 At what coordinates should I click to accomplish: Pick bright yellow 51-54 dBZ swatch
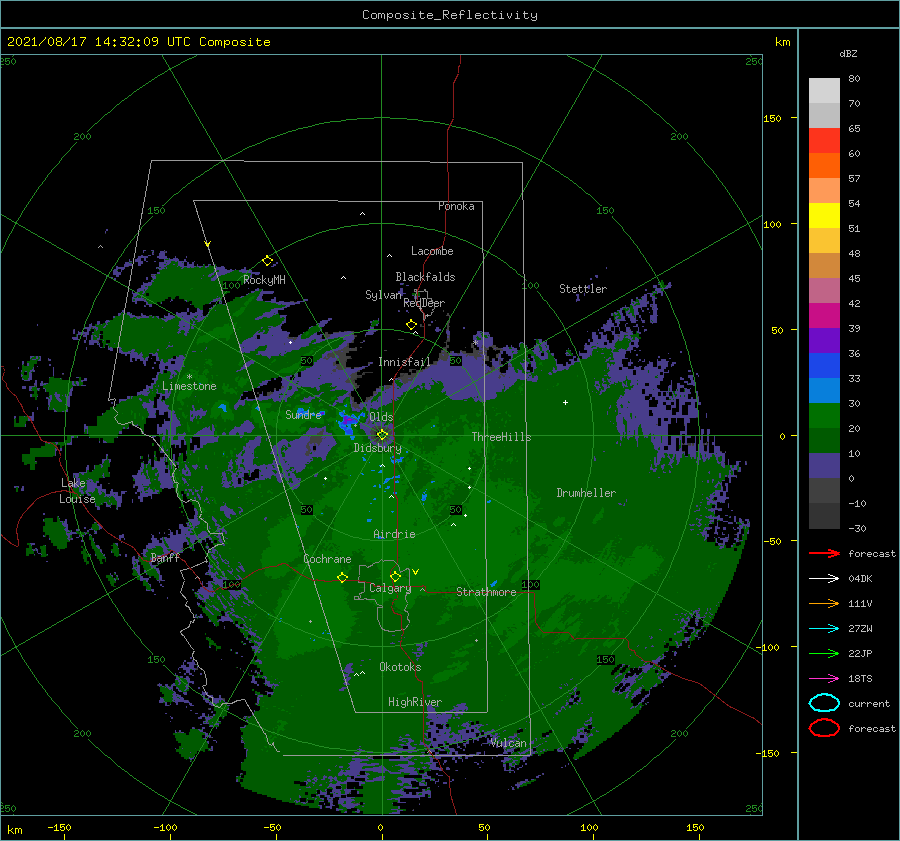coord(824,215)
